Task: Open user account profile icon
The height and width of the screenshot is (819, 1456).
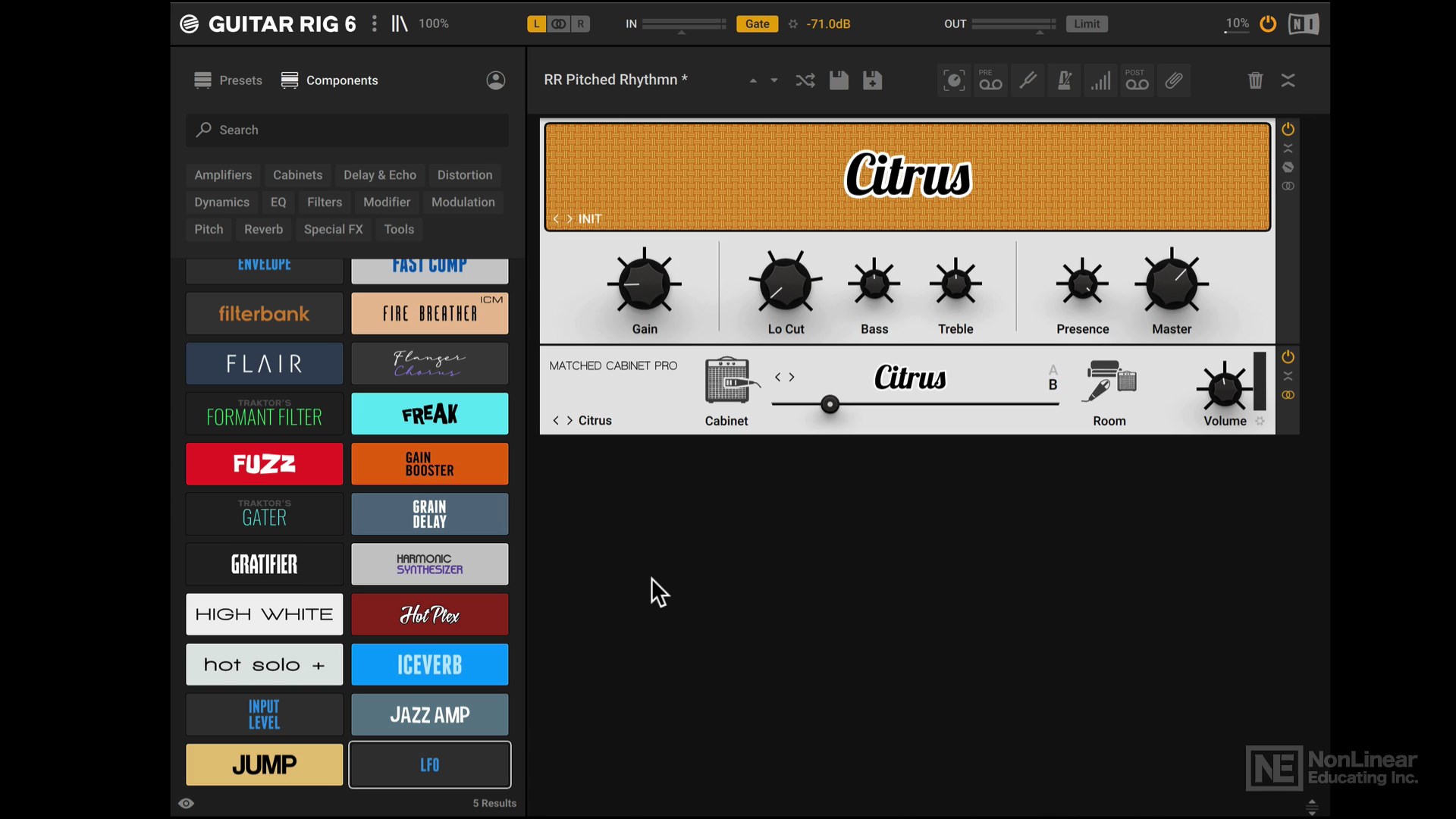Action: click(x=496, y=80)
